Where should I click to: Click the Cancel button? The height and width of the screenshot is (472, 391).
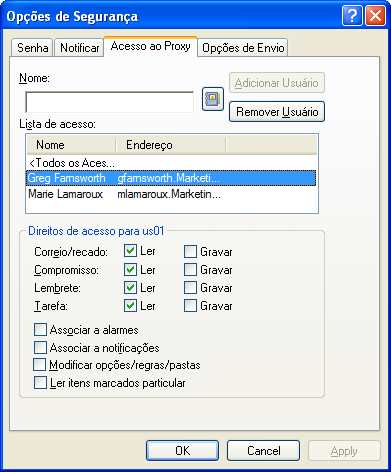coord(263,451)
